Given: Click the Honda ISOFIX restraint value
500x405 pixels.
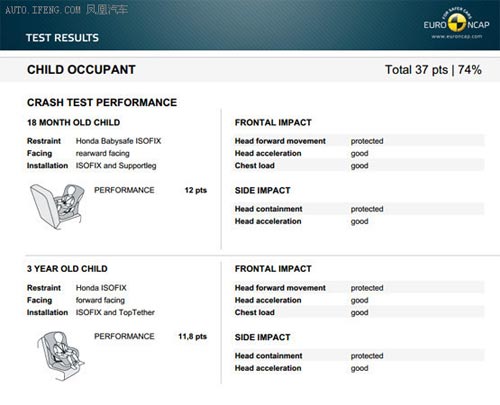Looking at the screenshot, I should click(101, 288).
